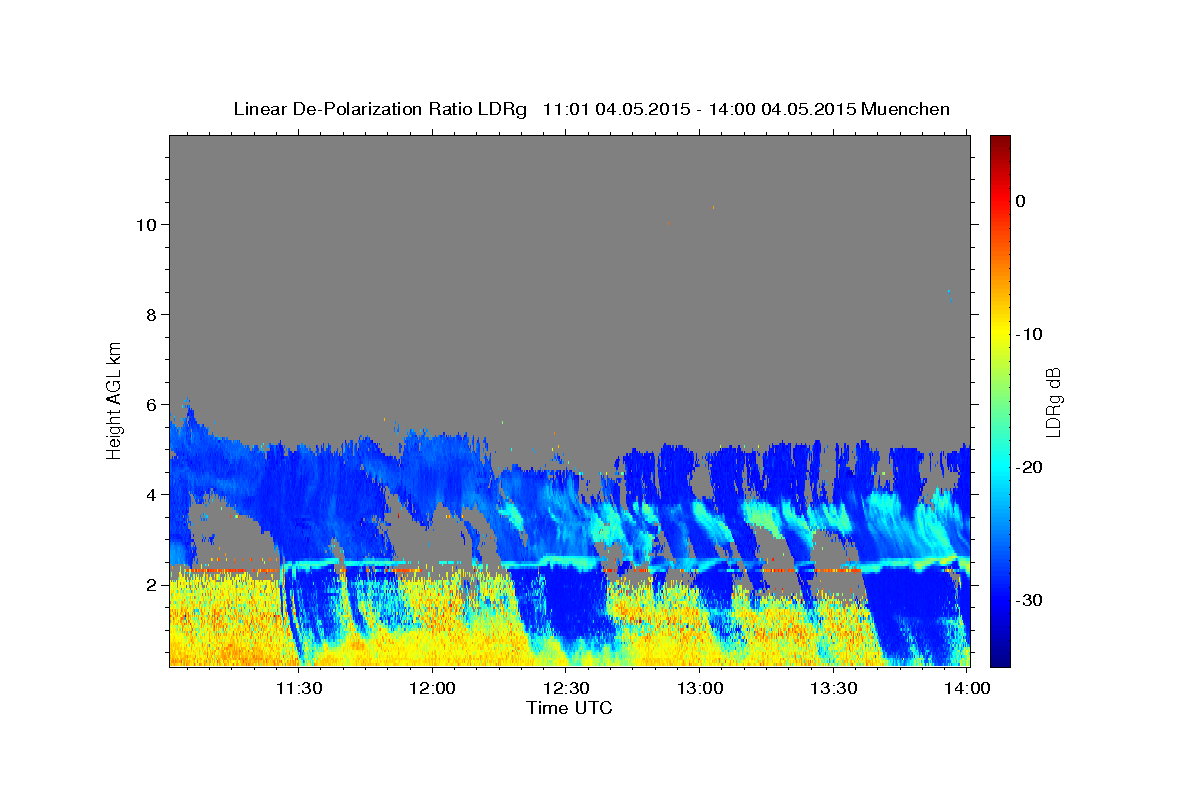Click the 'Height AGL km' axis label
The height and width of the screenshot is (800, 1200).
pos(114,399)
